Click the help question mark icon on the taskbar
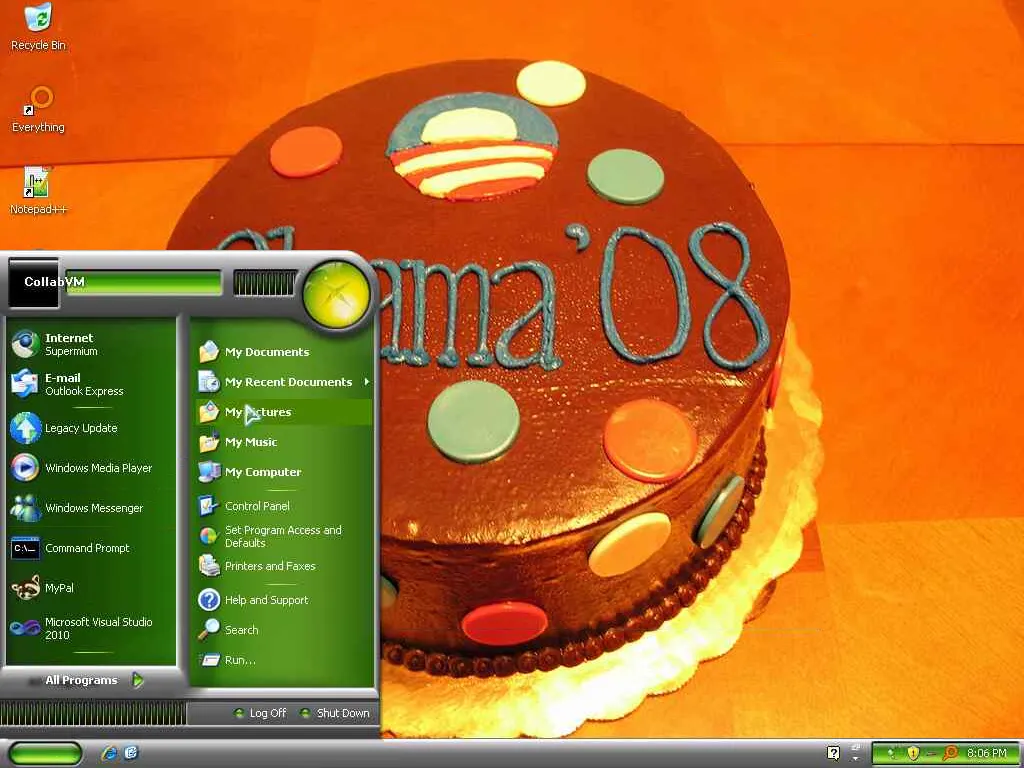 [833, 753]
